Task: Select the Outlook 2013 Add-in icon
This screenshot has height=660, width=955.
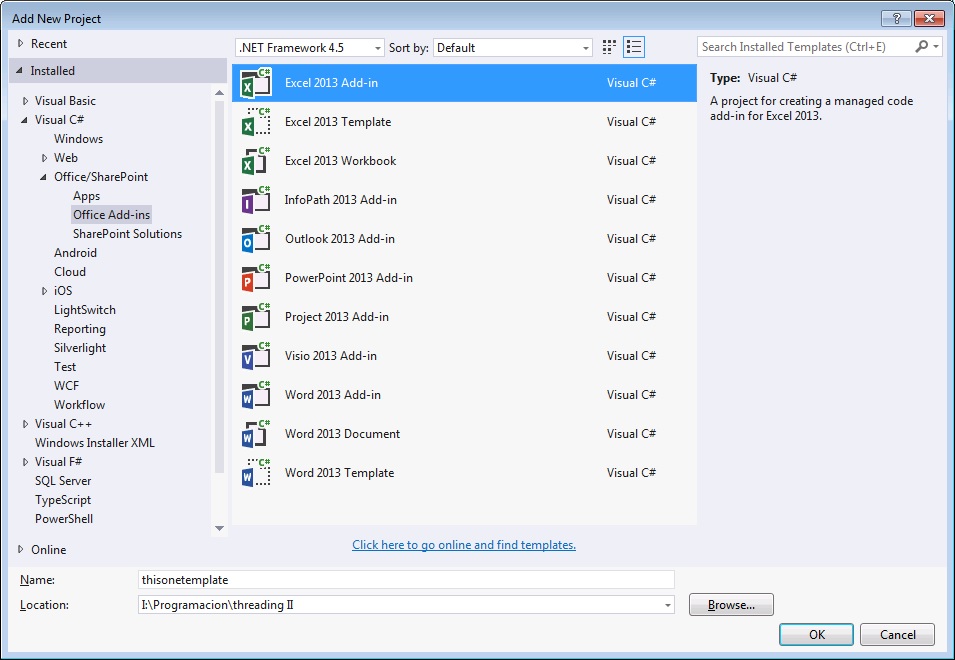Action: click(x=256, y=239)
